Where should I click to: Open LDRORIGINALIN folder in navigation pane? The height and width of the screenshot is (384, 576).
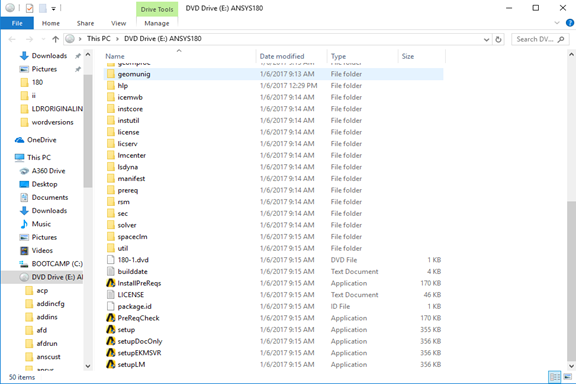pos(51,109)
